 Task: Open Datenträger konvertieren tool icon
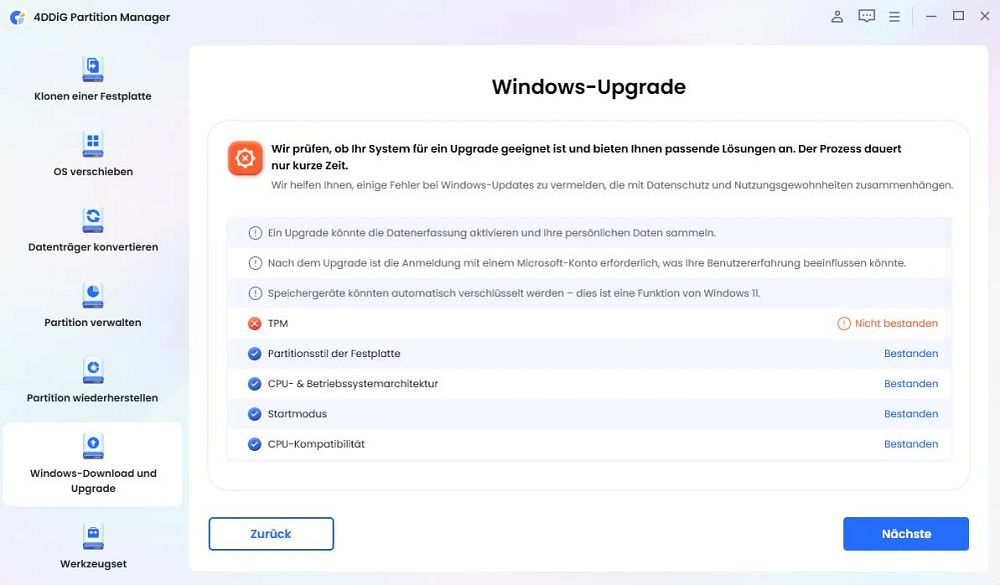pyautogui.click(x=93, y=219)
